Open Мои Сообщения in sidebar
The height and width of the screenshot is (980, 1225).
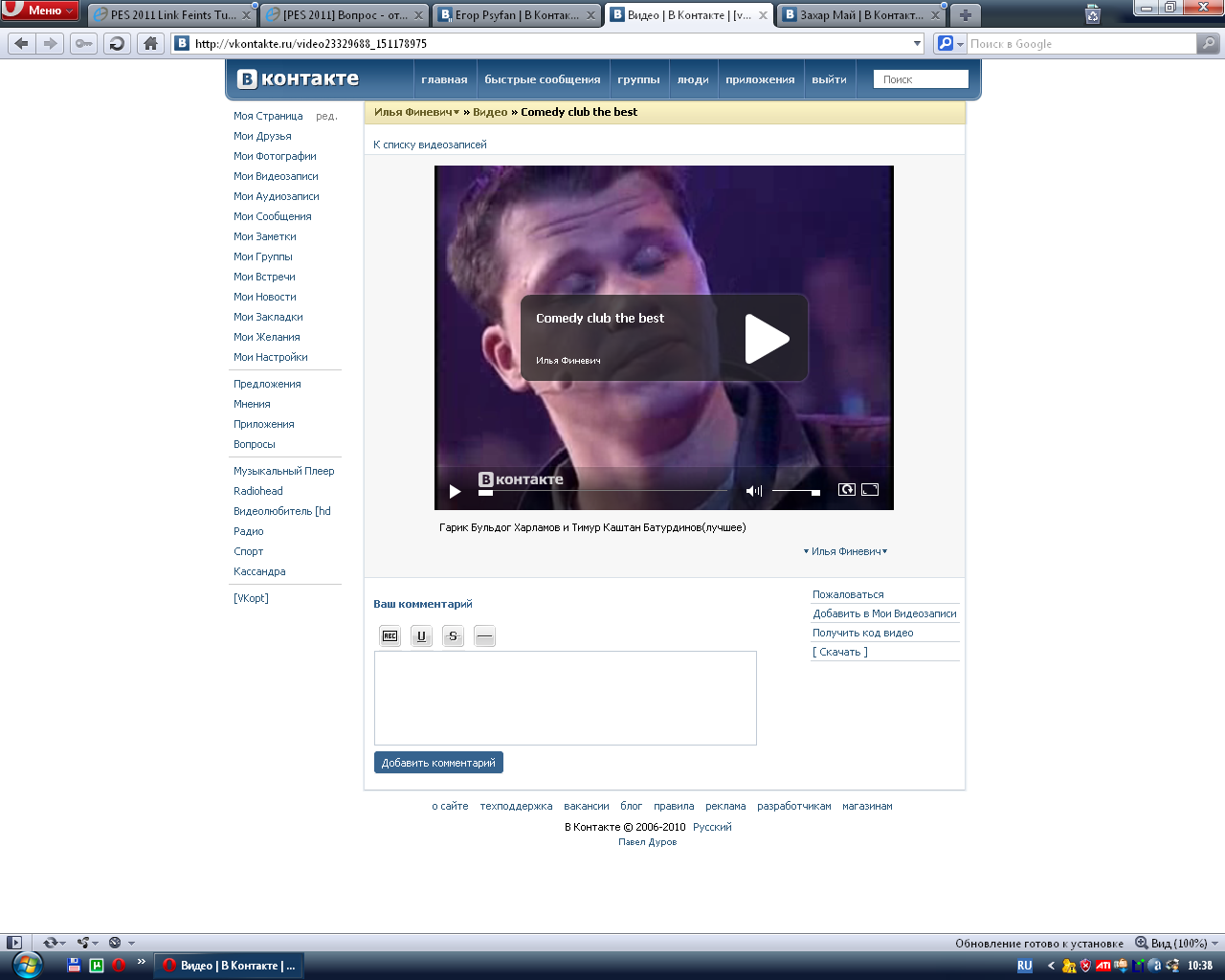tap(273, 216)
